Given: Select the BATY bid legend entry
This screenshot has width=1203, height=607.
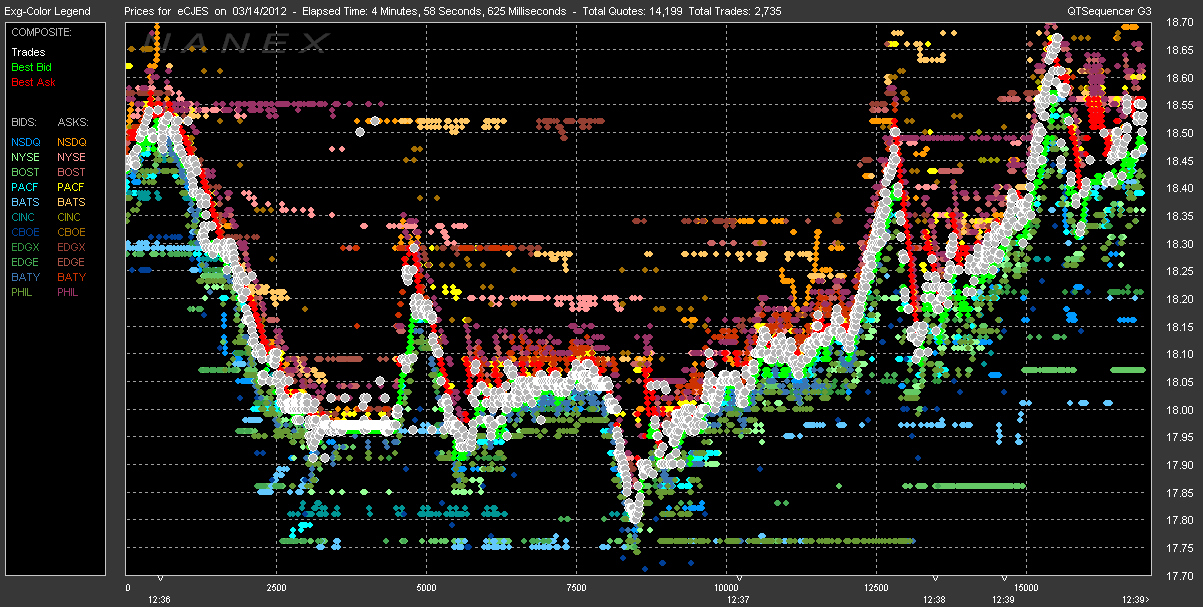Looking at the screenshot, I should (26, 277).
